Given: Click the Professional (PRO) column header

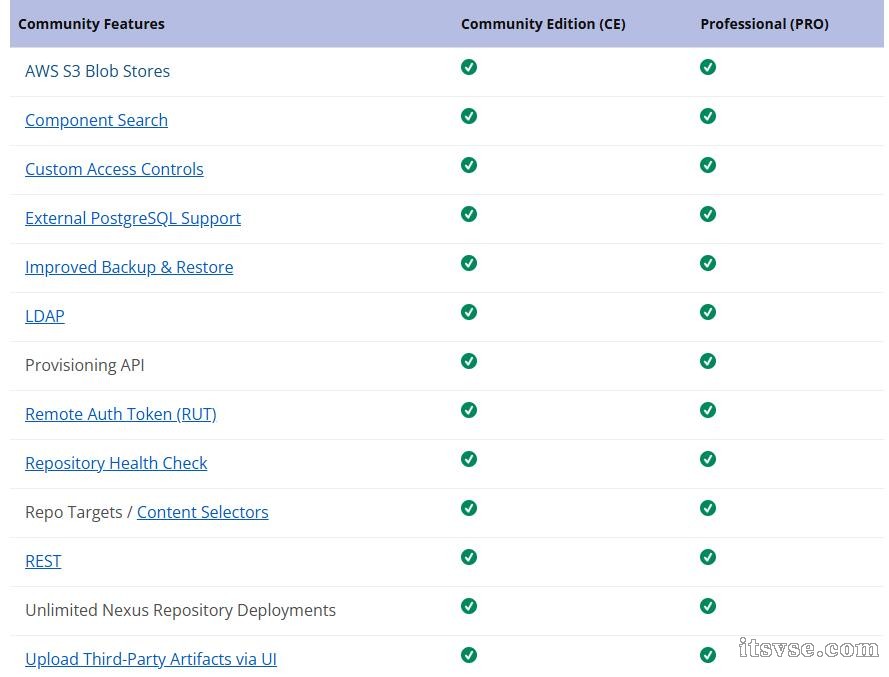Looking at the screenshot, I should (x=765, y=24).
